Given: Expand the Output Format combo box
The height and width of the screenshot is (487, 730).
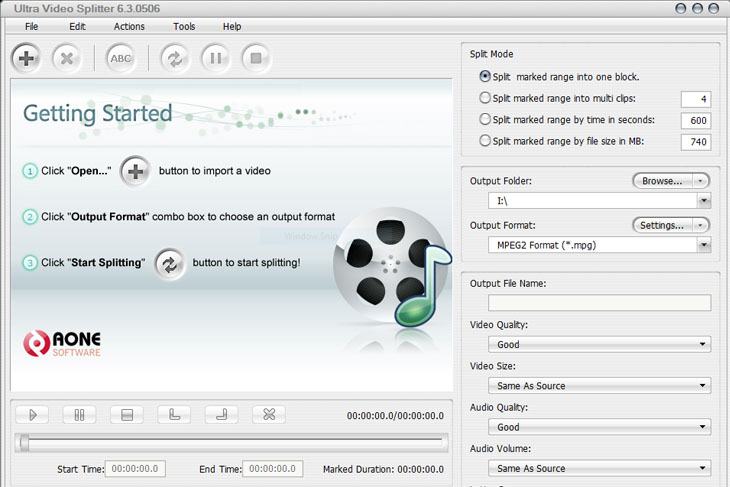Looking at the screenshot, I should pyautogui.click(x=704, y=245).
